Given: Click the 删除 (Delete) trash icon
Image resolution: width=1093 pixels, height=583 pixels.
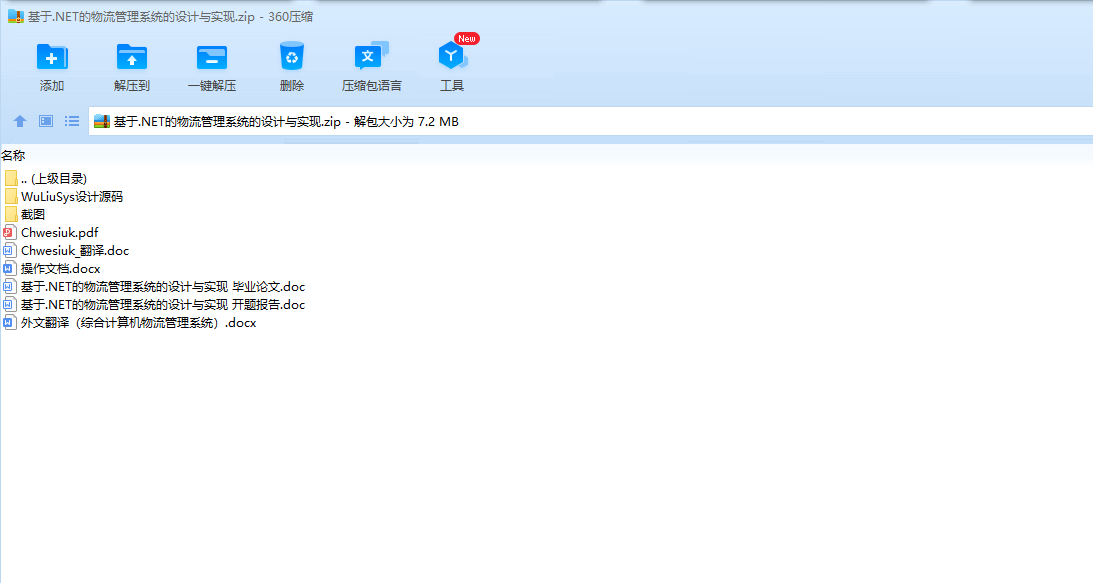Looking at the screenshot, I should 291,56.
